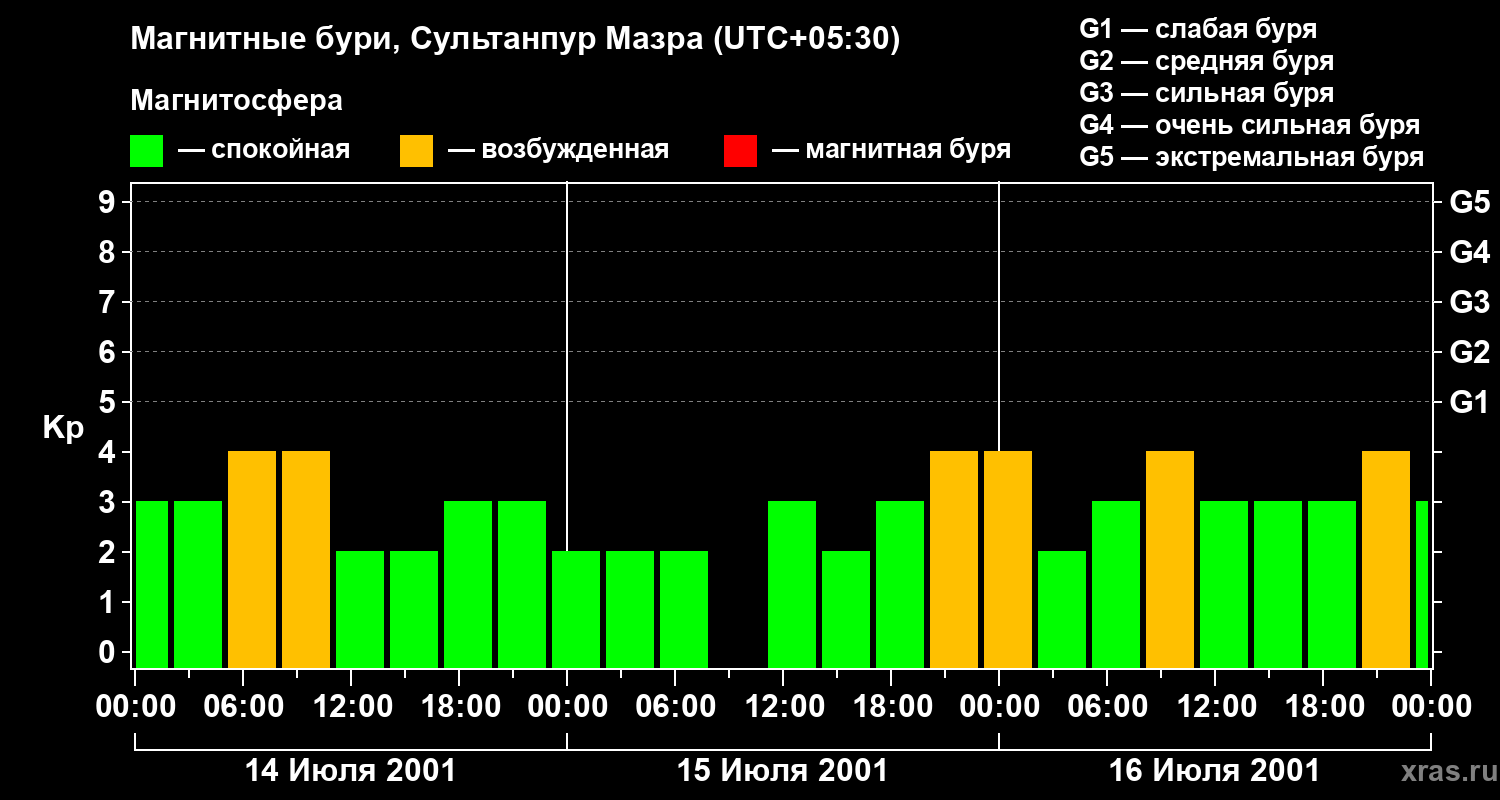Click the '— возбужденная' legend label

click(x=558, y=150)
